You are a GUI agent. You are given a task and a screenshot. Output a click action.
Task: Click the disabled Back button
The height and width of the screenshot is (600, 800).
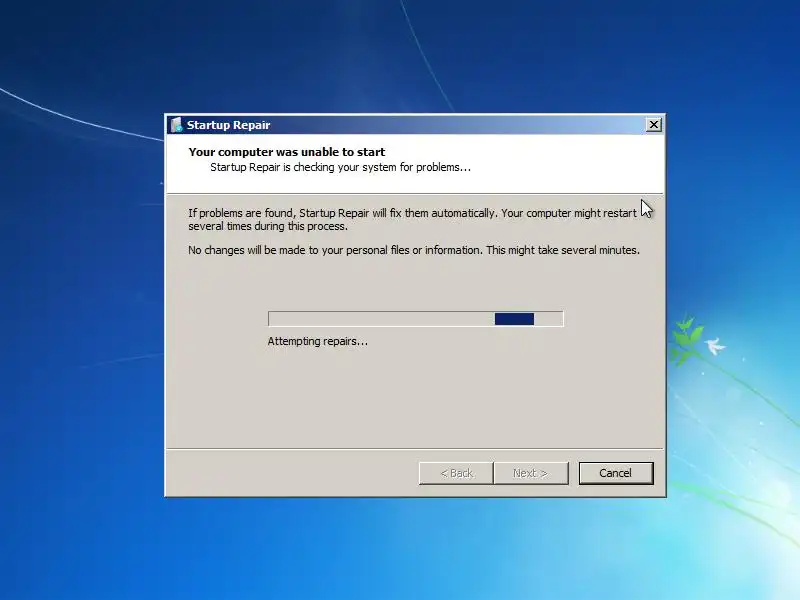(456, 473)
